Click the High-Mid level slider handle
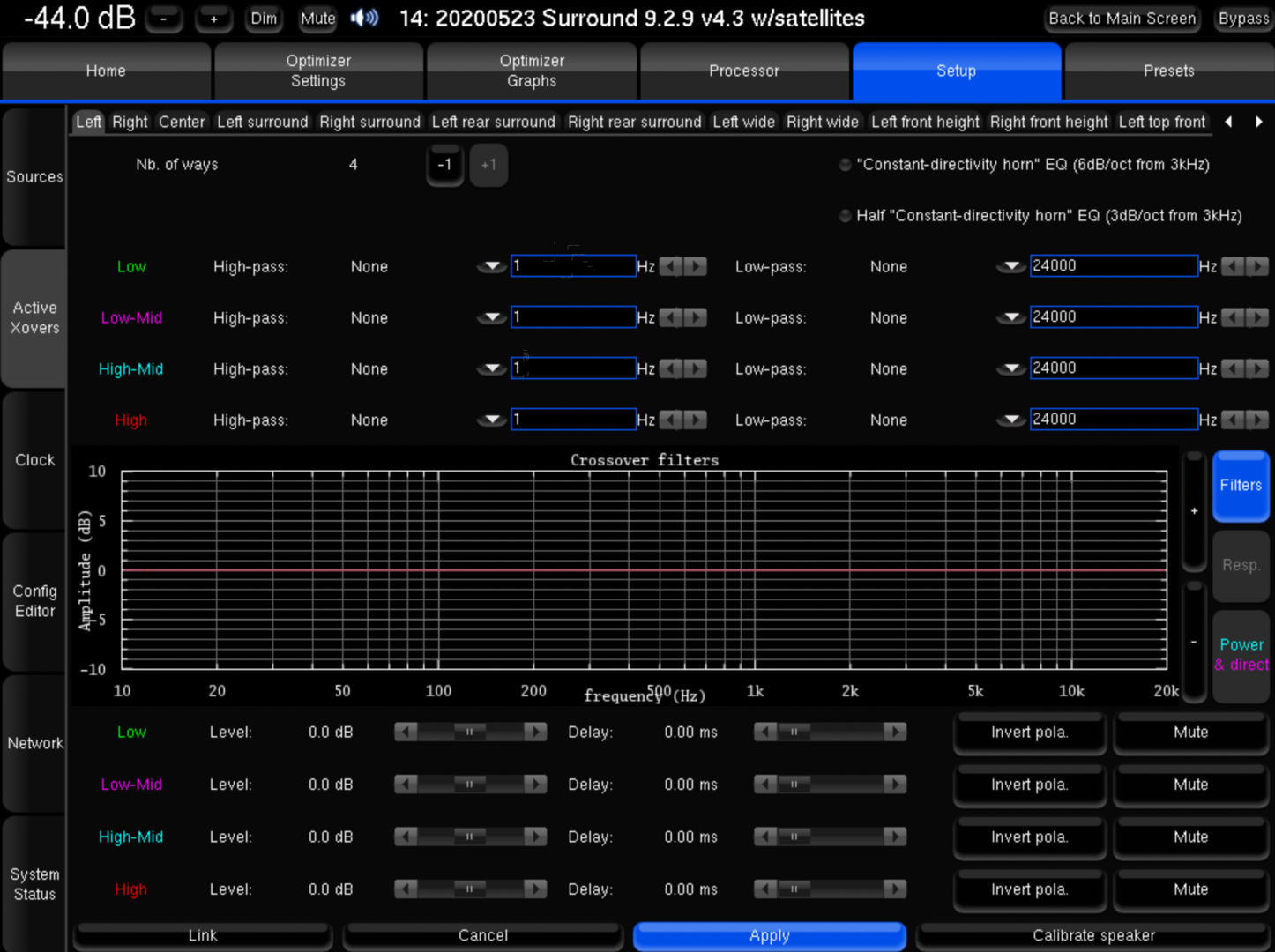 click(x=470, y=837)
